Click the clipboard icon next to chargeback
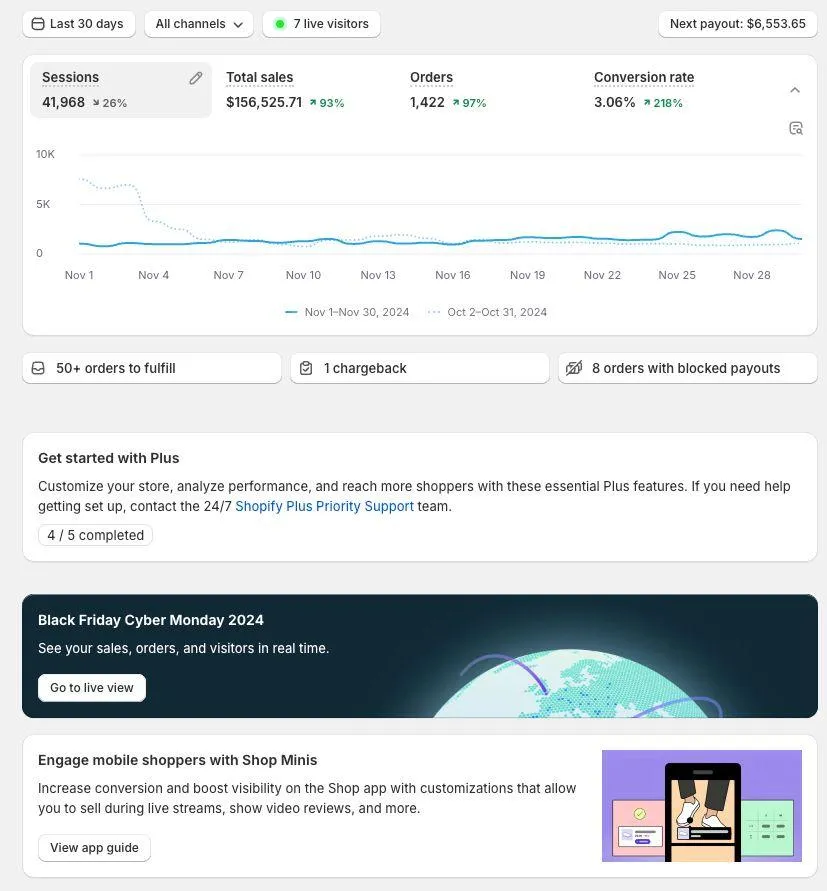This screenshot has height=891, width=827. (x=306, y=368)
